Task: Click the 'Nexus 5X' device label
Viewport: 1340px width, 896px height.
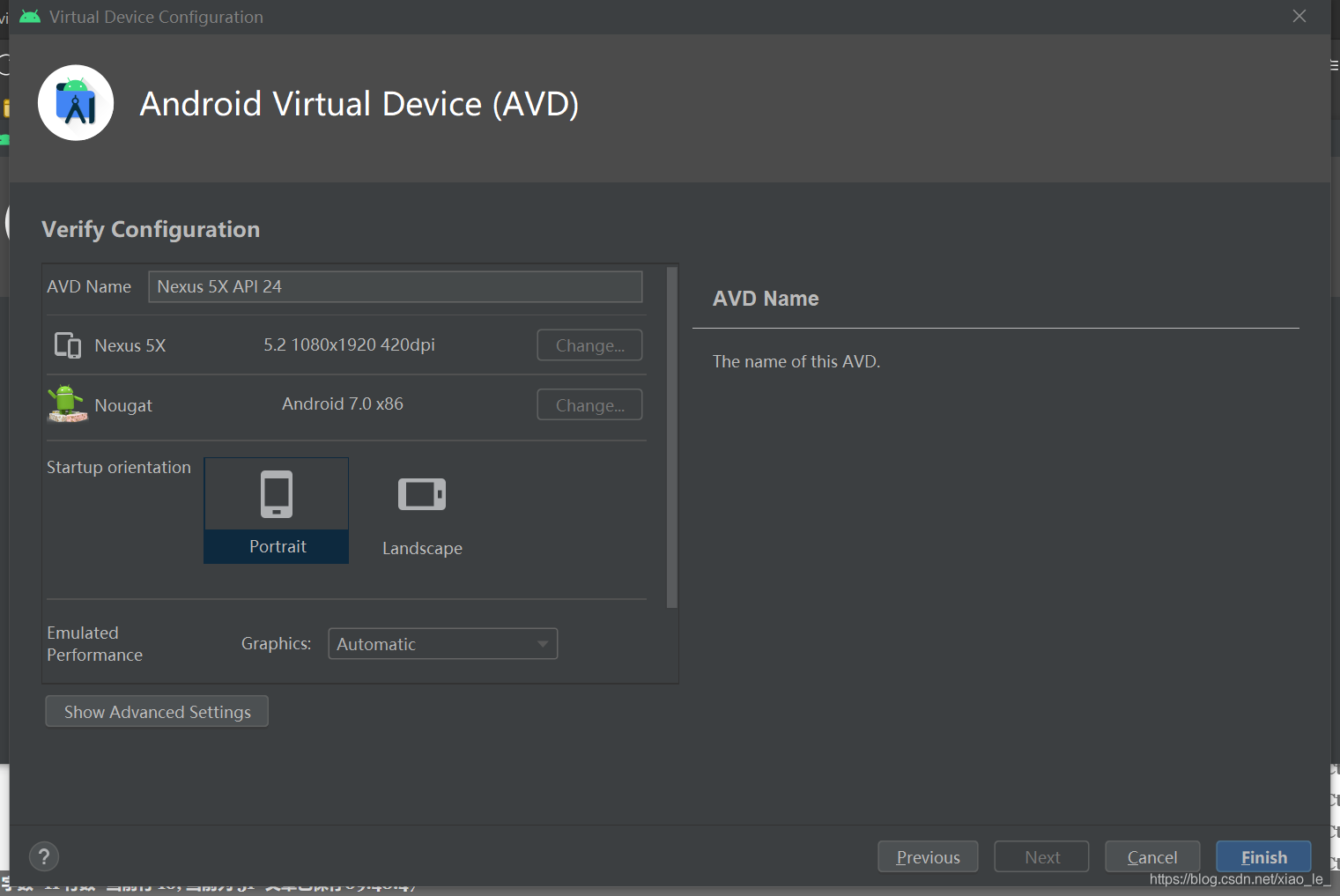Action: 130,345
